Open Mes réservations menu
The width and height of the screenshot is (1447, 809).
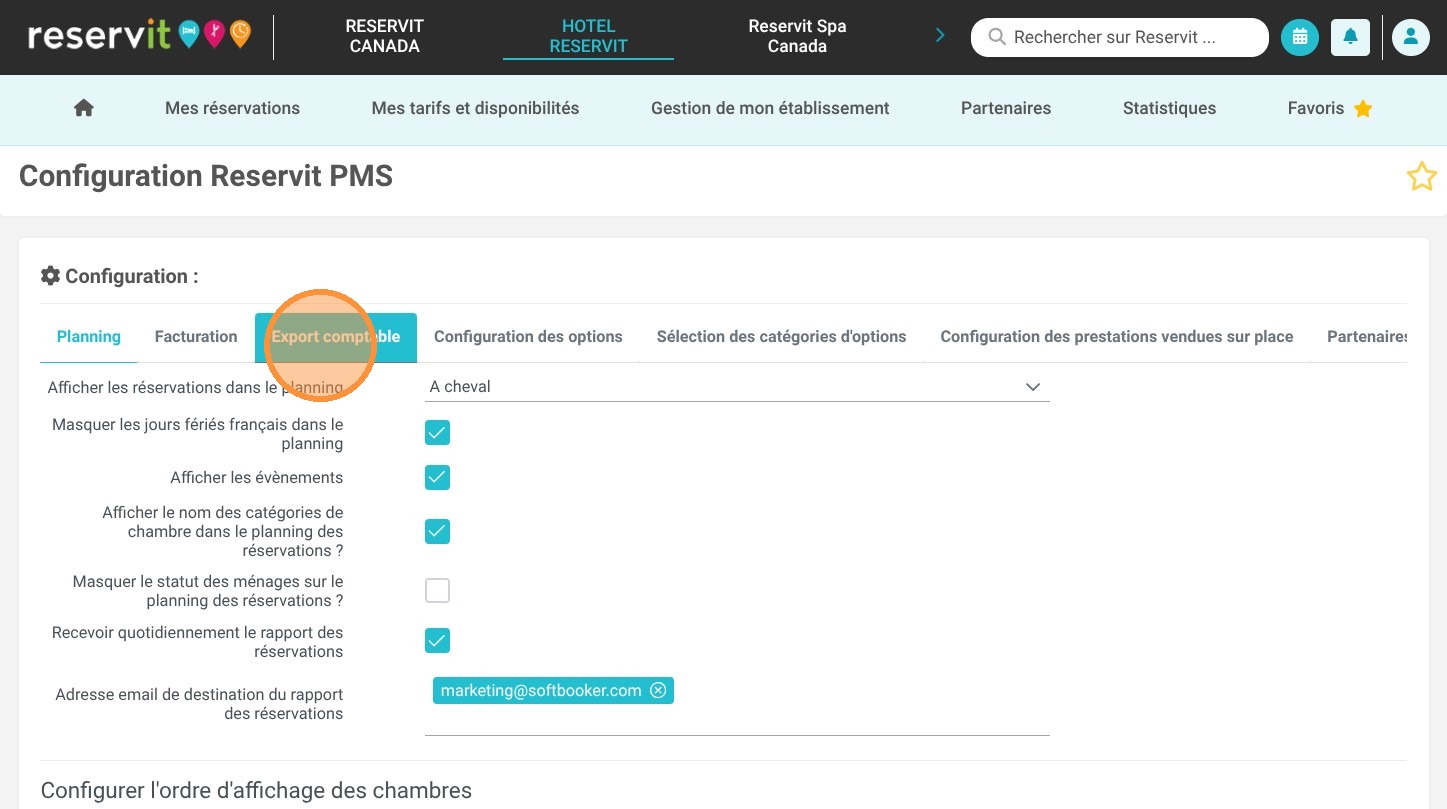(x=232, y=108)
